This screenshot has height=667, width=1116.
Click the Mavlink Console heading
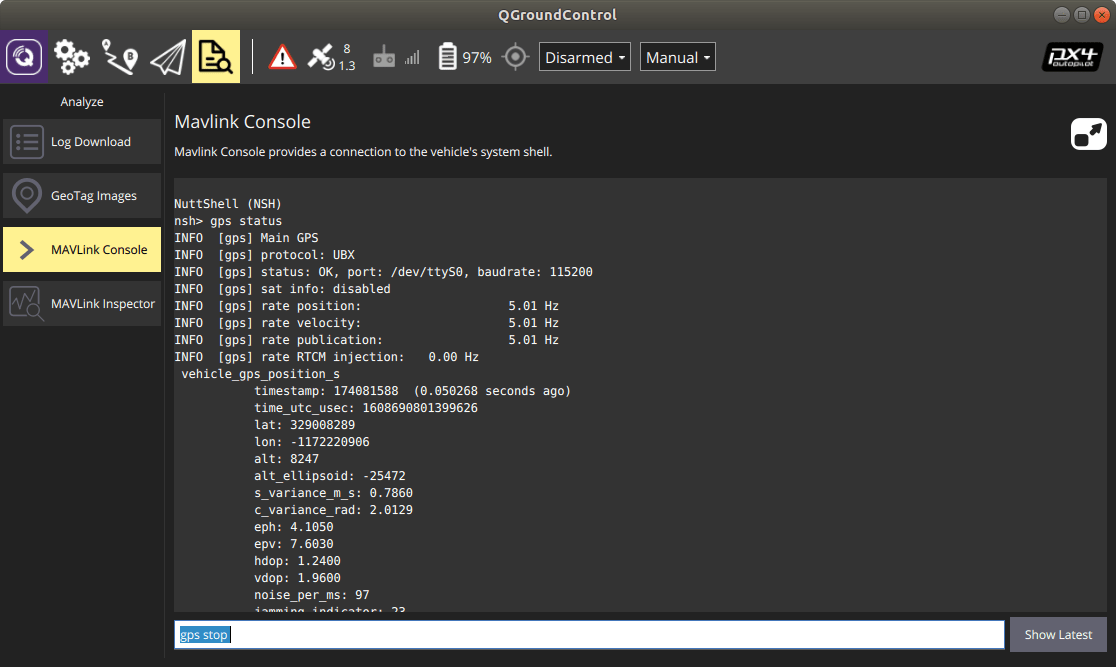(243, 122)
